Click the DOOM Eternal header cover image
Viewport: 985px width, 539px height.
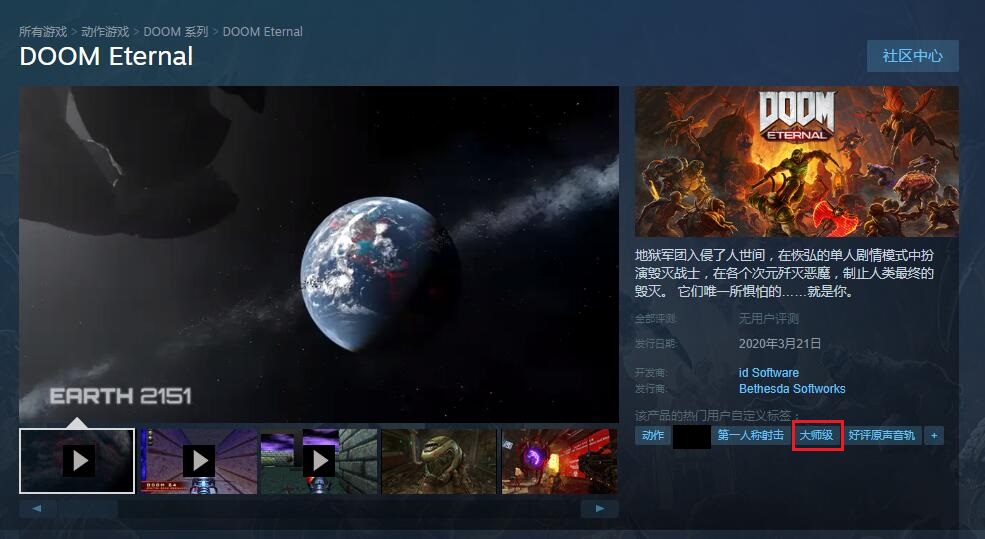coord(797,161)
